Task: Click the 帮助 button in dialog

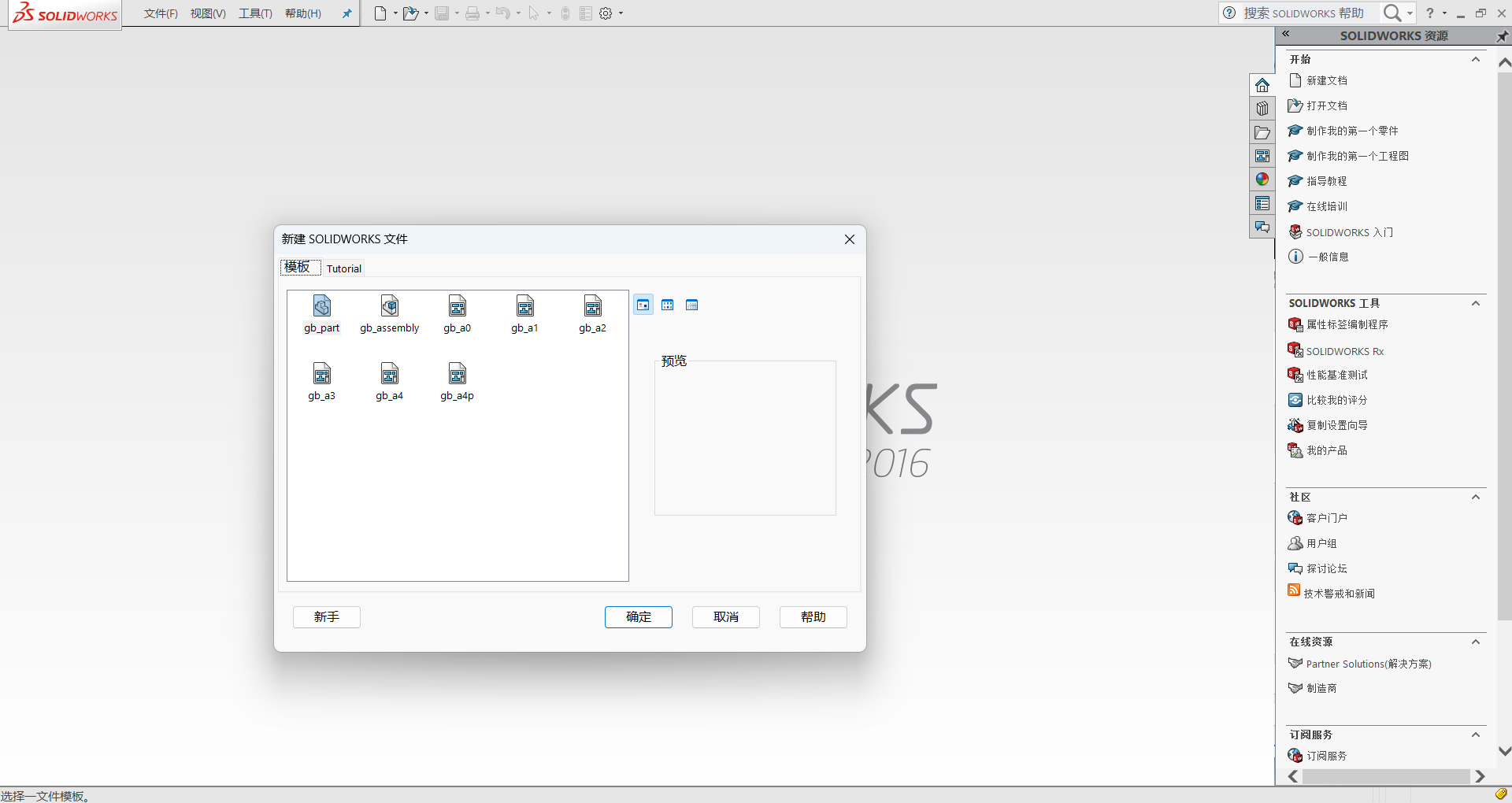Action: click(813, 617)
